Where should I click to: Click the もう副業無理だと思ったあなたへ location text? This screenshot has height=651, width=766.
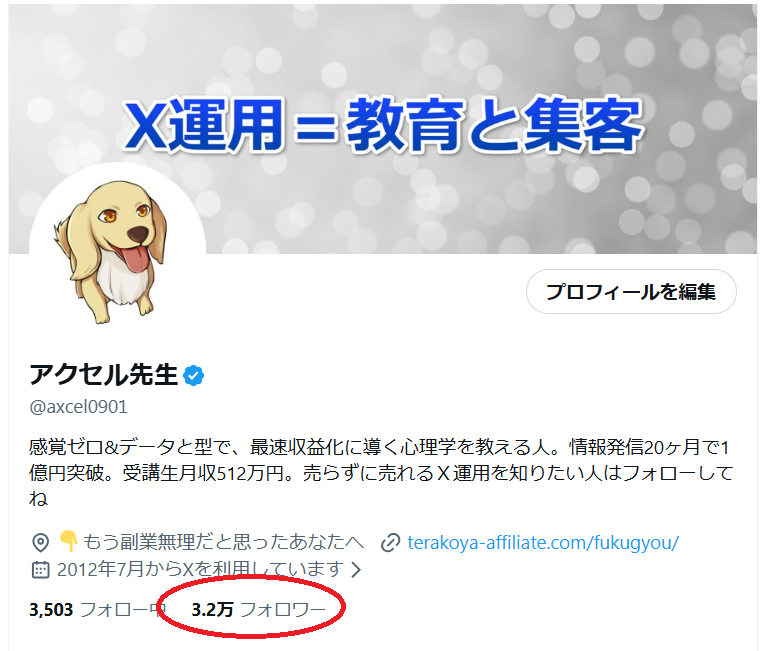pyautogui.click(x=223, y=542)
